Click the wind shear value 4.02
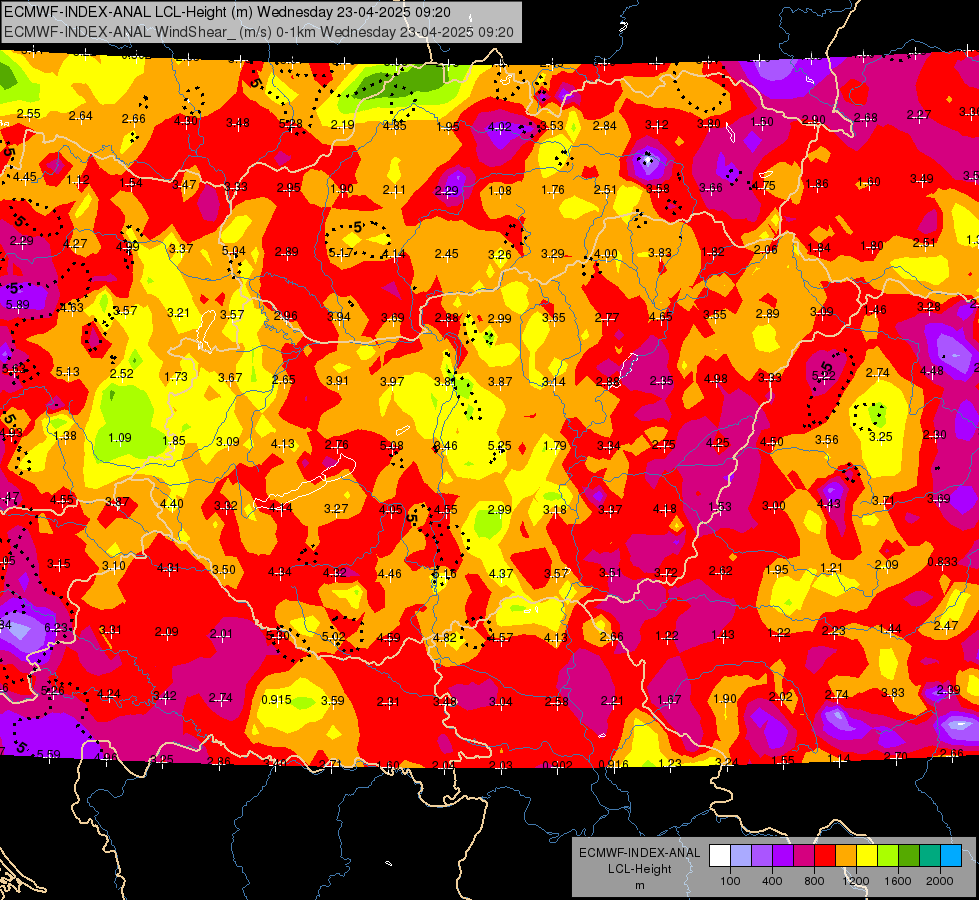 [499, 127]
